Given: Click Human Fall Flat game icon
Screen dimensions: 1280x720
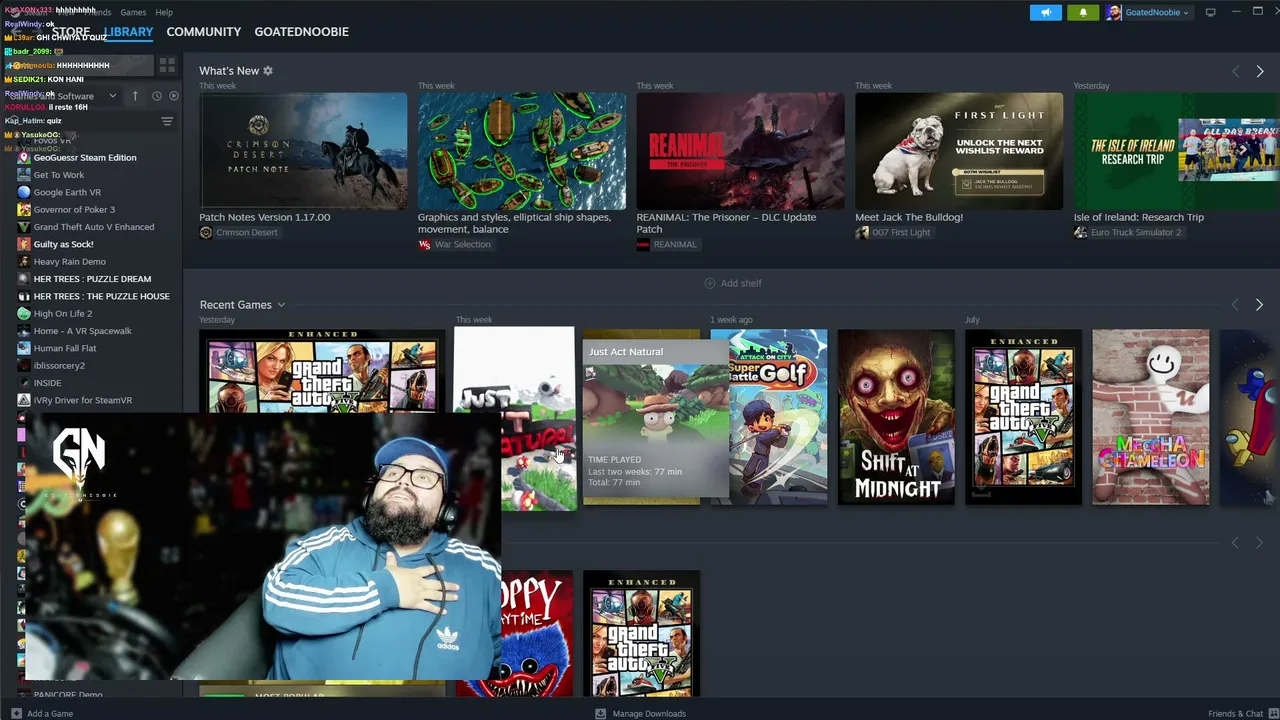Looking at the screenshot, I should click(24, 348).
